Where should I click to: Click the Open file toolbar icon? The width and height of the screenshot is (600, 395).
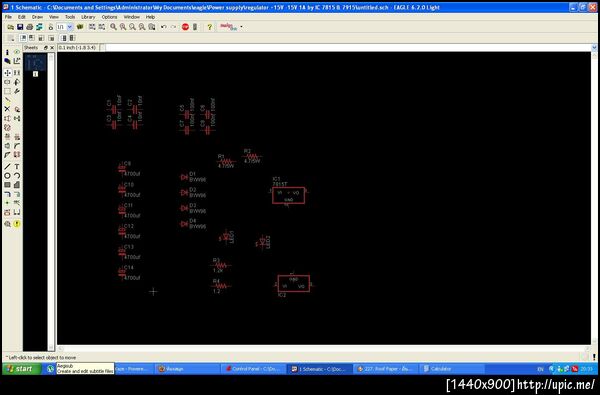11,27
